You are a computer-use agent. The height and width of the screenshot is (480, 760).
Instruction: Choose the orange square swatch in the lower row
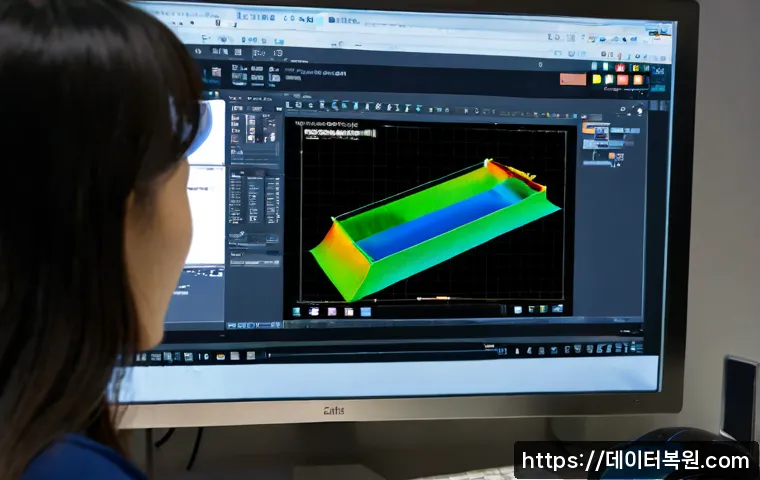pos(638,80)
